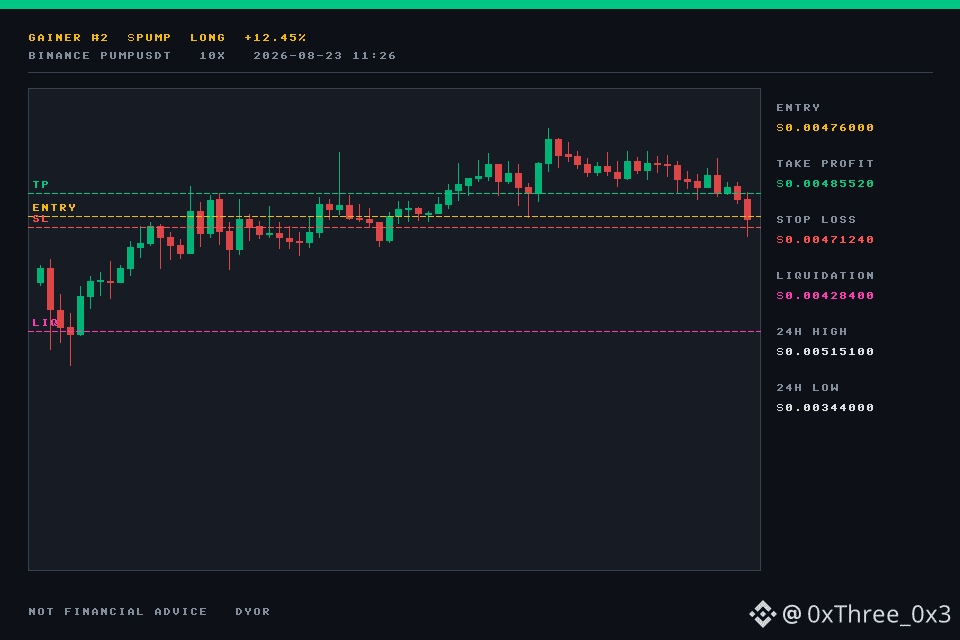Click BINANCE PUMPUSDT pair text
This screenshot has width=960, height=640.
point(99,55)
